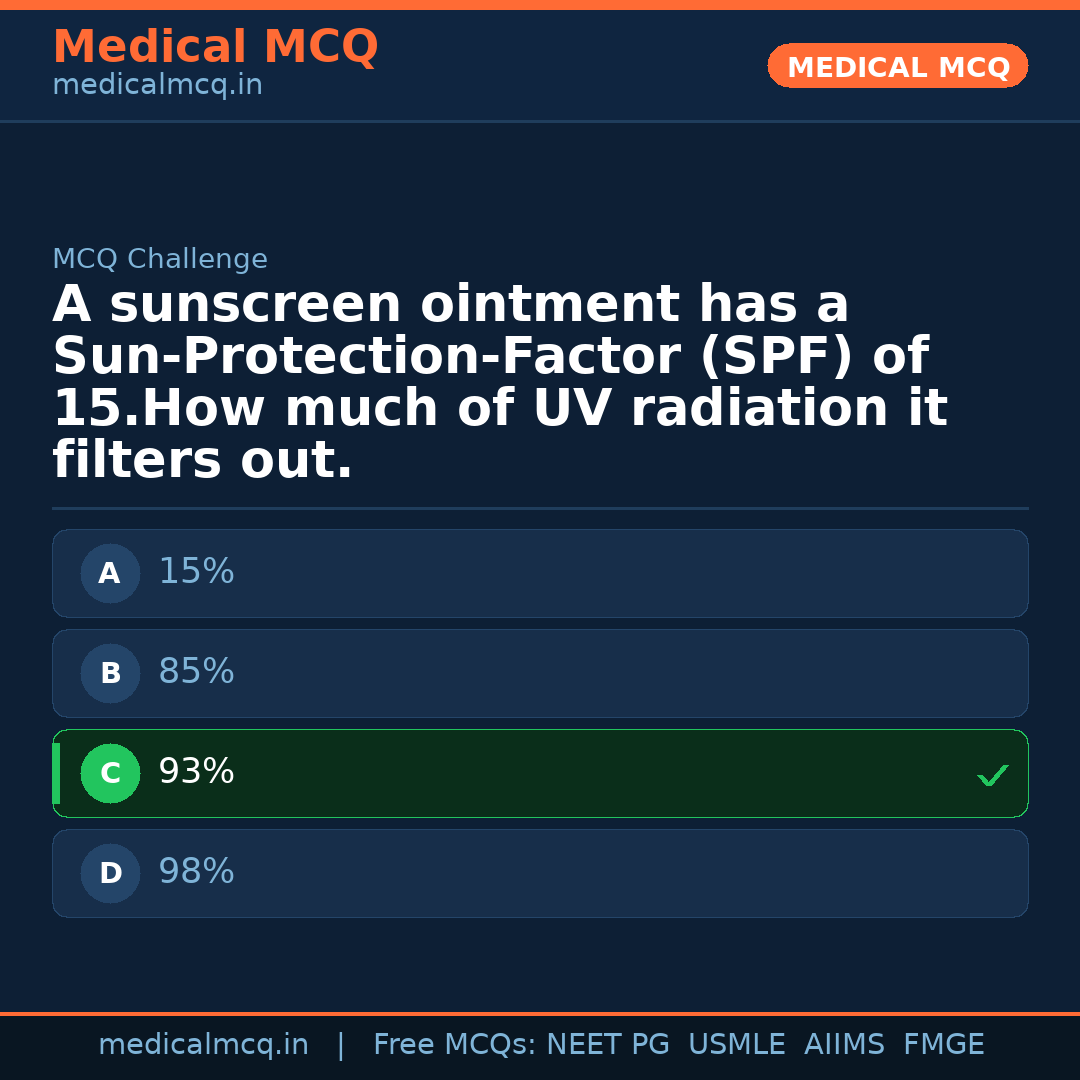Viewport: 1080px width, 1080px height.
Task: Select FMGE in the footer
Action: click(943, 1045)
